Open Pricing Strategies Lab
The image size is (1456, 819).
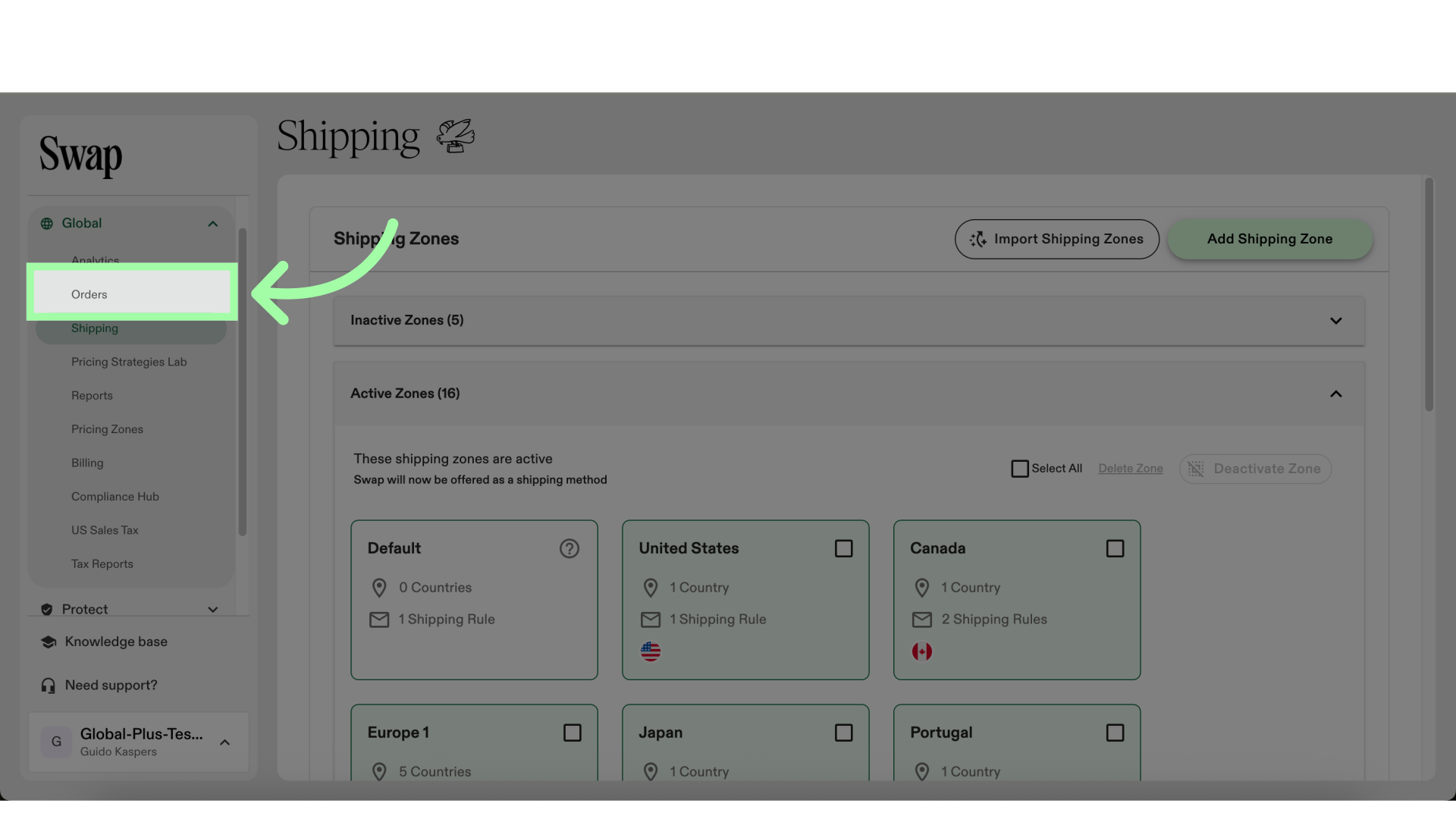(129, 362)
